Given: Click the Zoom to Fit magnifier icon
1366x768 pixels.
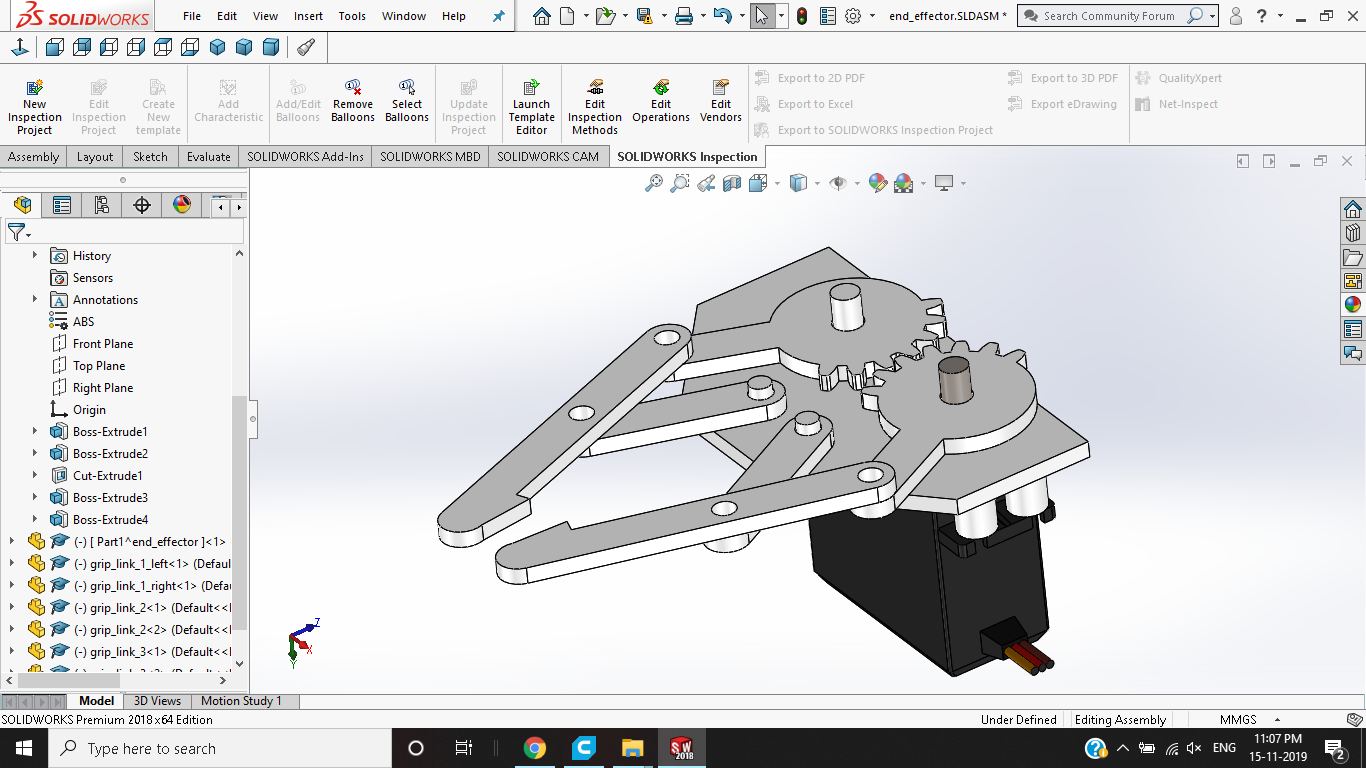Looking at the screenshot, I should [x=654, y=183].
